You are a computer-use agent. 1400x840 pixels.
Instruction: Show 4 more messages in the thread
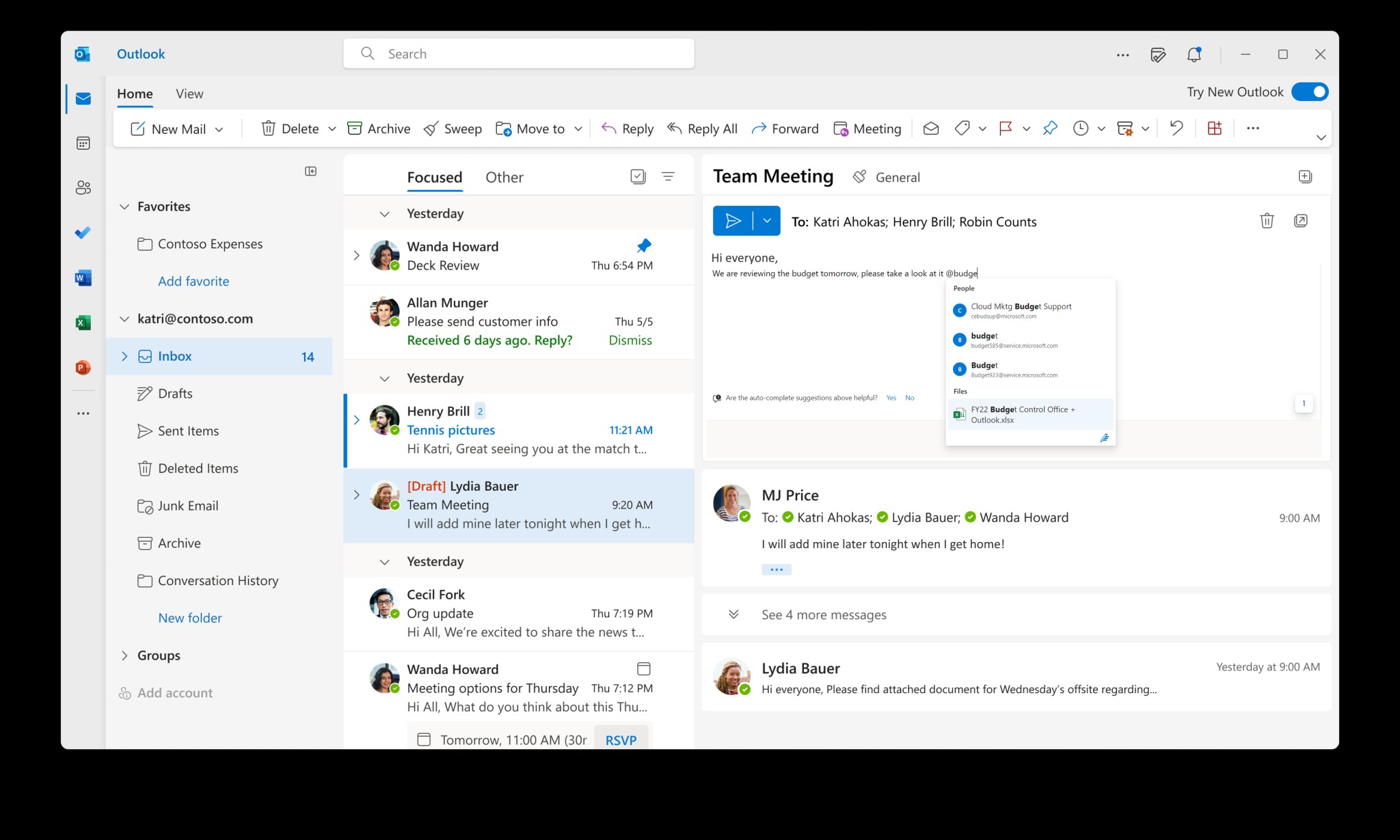[x=823, y=614]
